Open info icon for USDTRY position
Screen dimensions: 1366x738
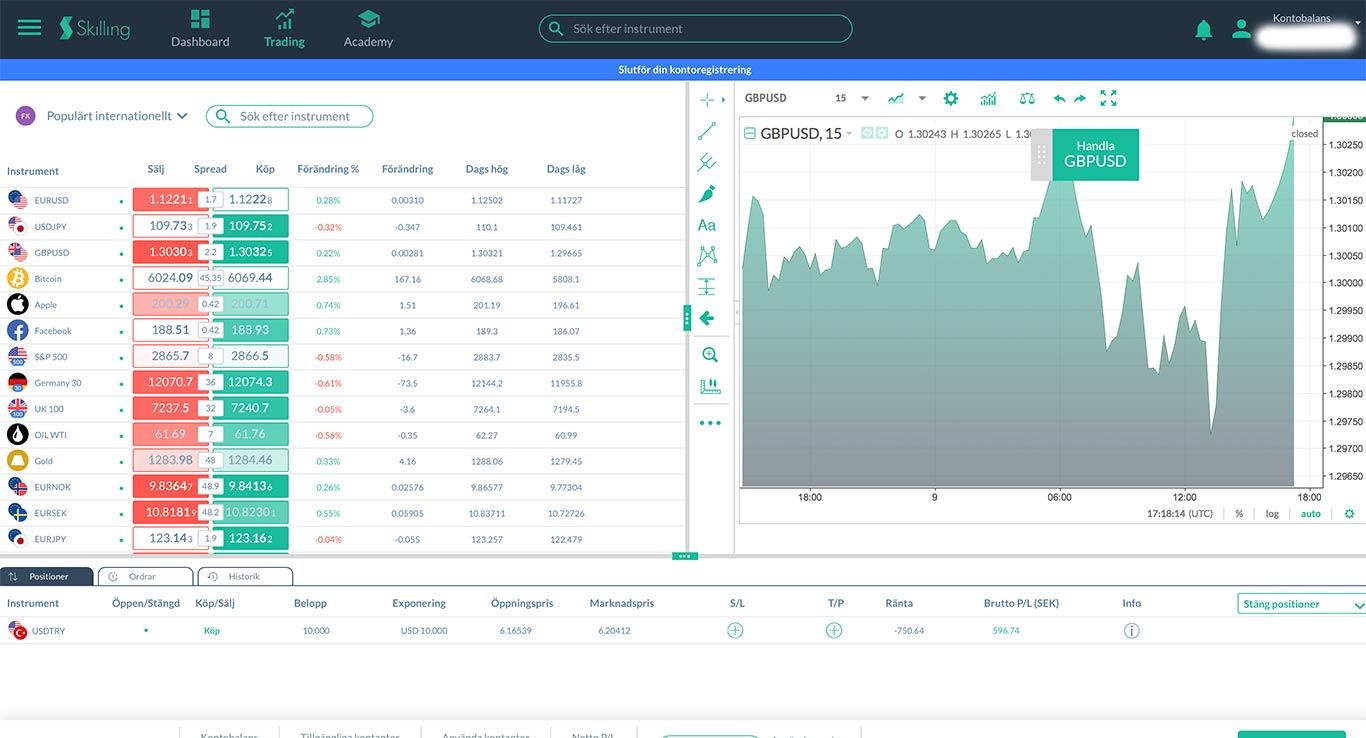click(1132, 631)
